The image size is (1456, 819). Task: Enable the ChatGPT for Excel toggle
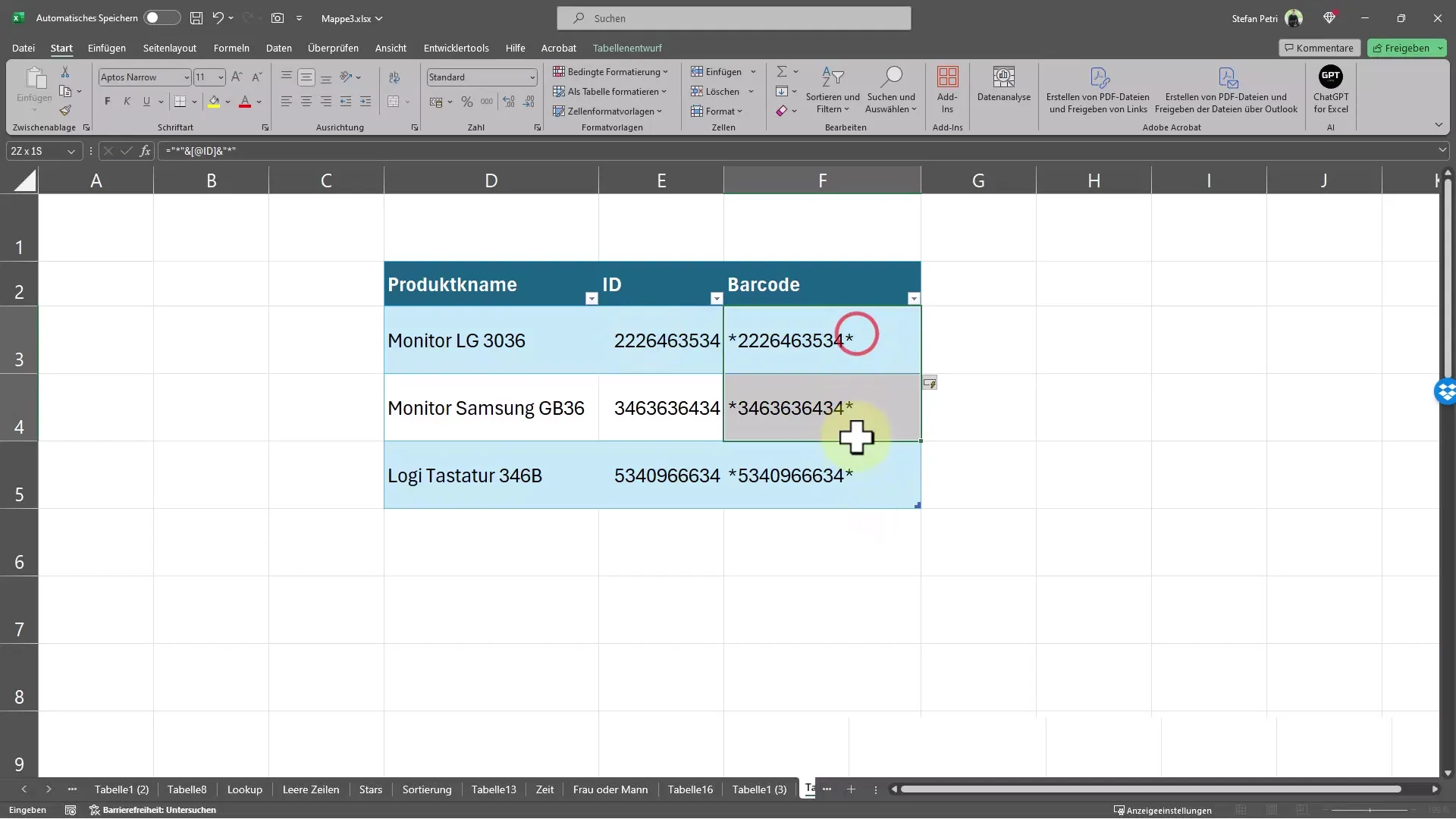click(1330, 89)
